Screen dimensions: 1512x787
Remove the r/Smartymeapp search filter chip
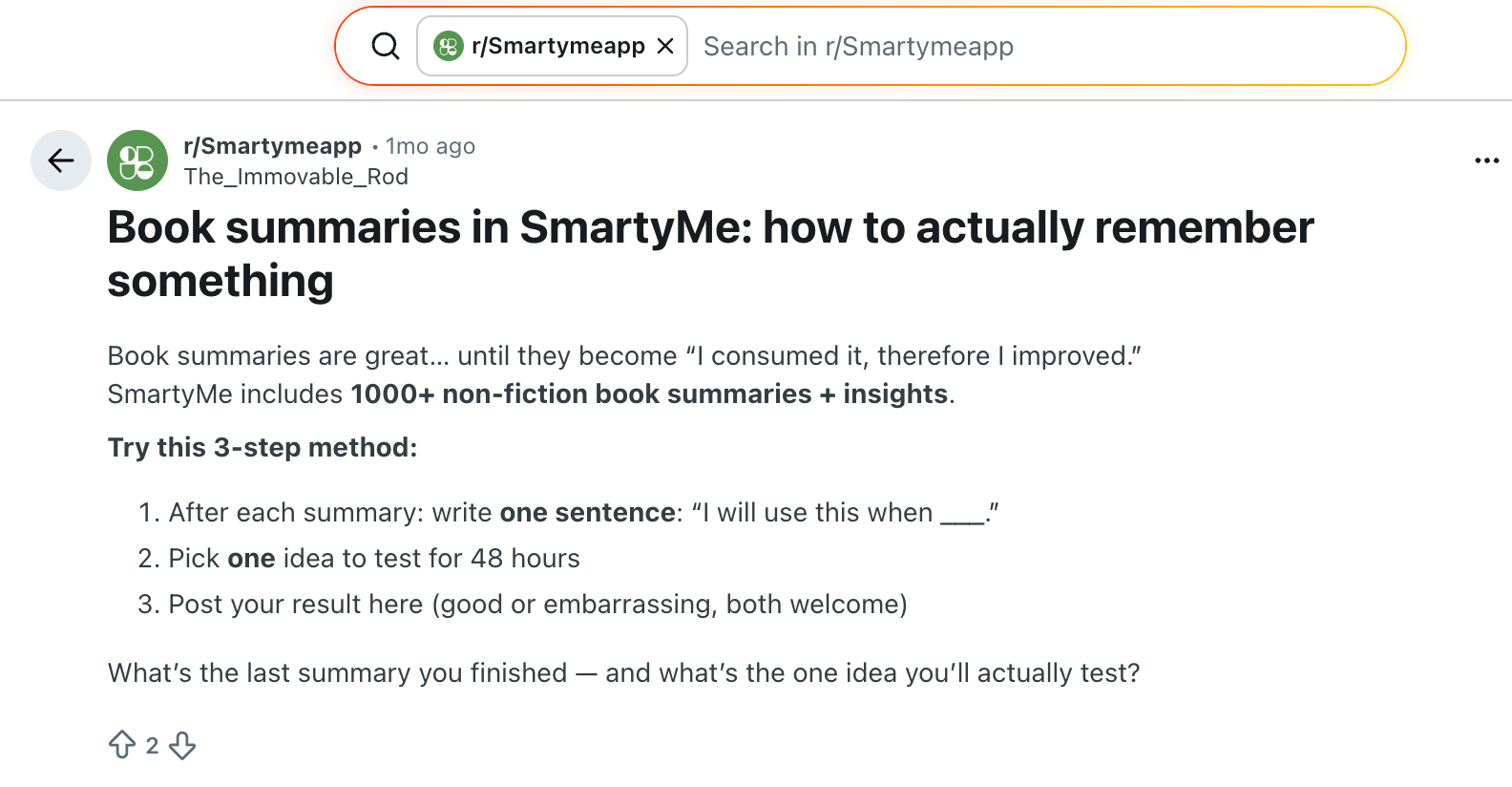pyautogui.click(x=665, y=46)
